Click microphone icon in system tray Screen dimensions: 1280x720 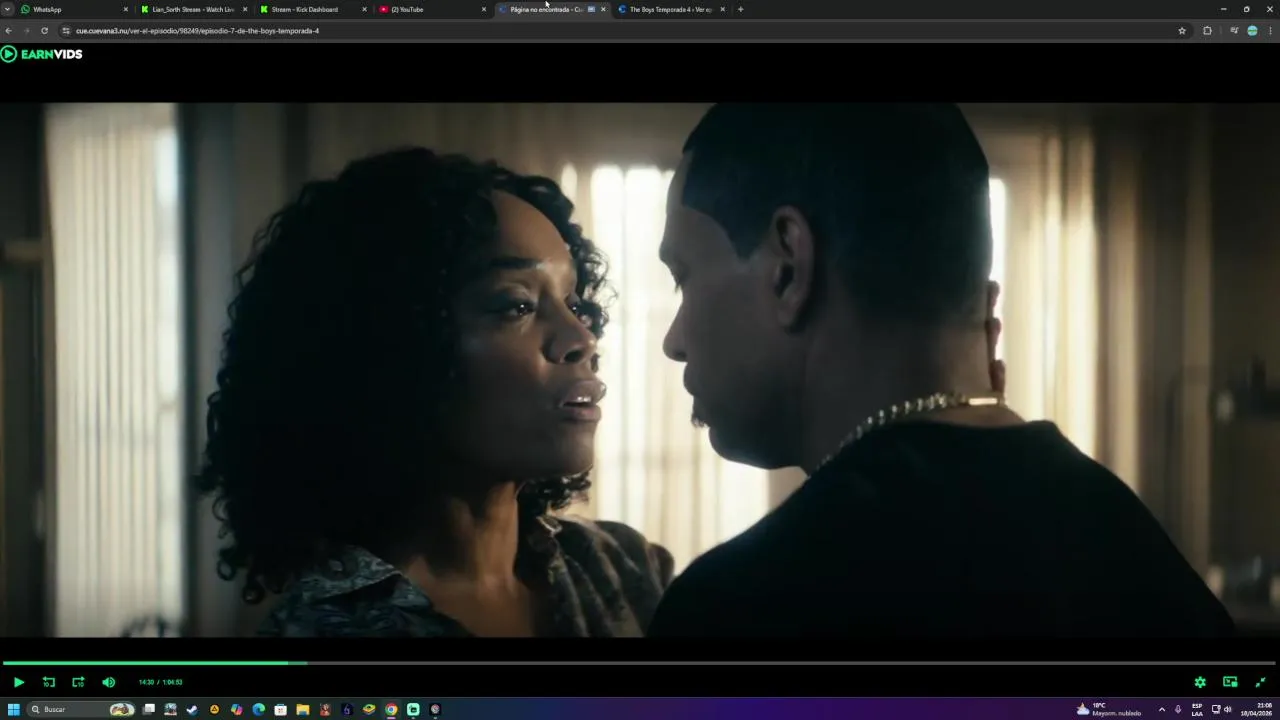pyautogui.click(x=1178, y=709)
